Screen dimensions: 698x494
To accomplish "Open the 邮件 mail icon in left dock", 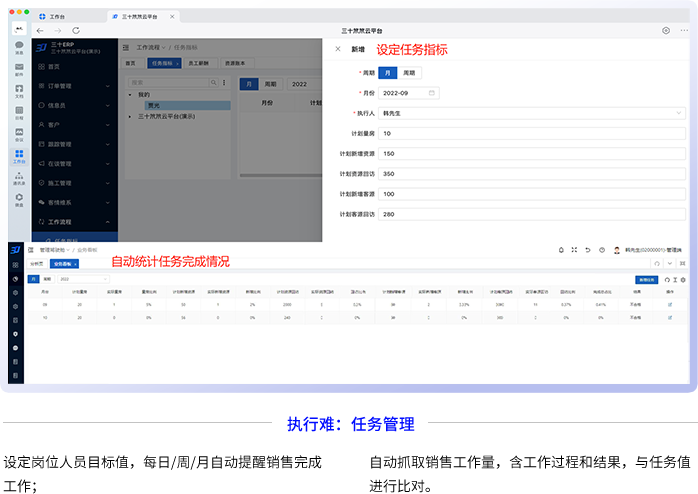I will point(19,68).
